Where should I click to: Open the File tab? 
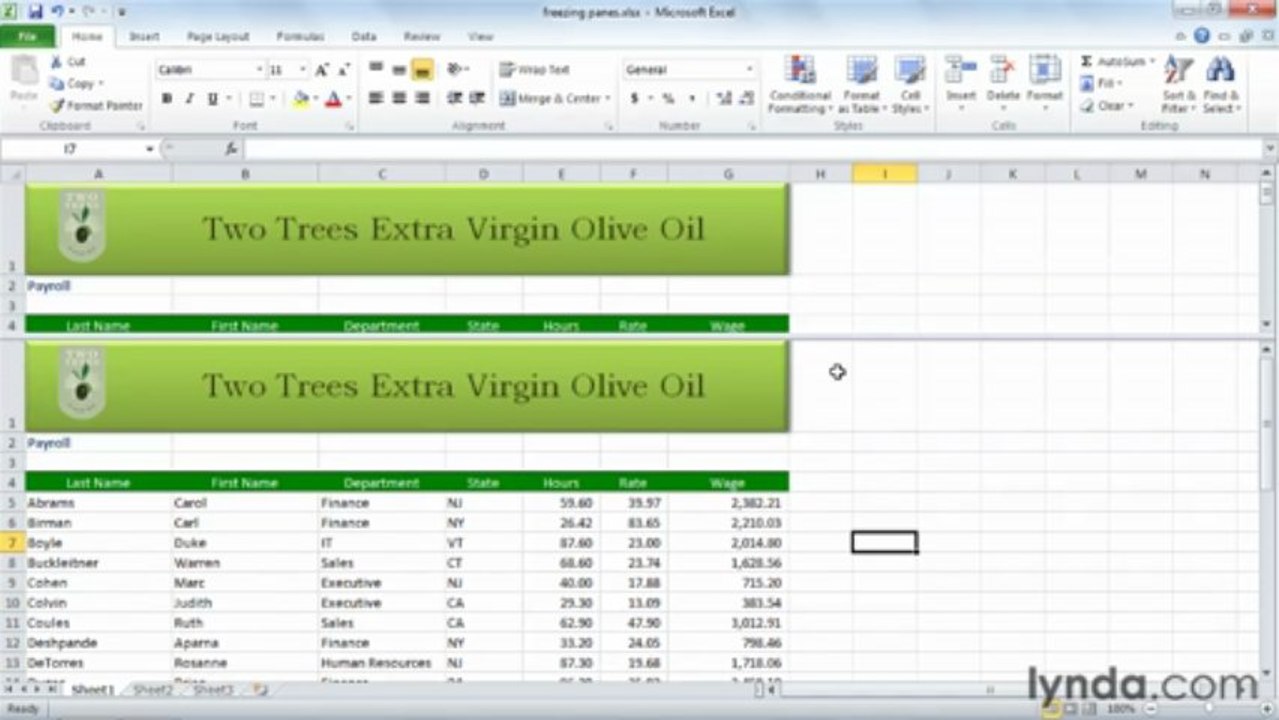pyautogui.click(x=27, y=36)
